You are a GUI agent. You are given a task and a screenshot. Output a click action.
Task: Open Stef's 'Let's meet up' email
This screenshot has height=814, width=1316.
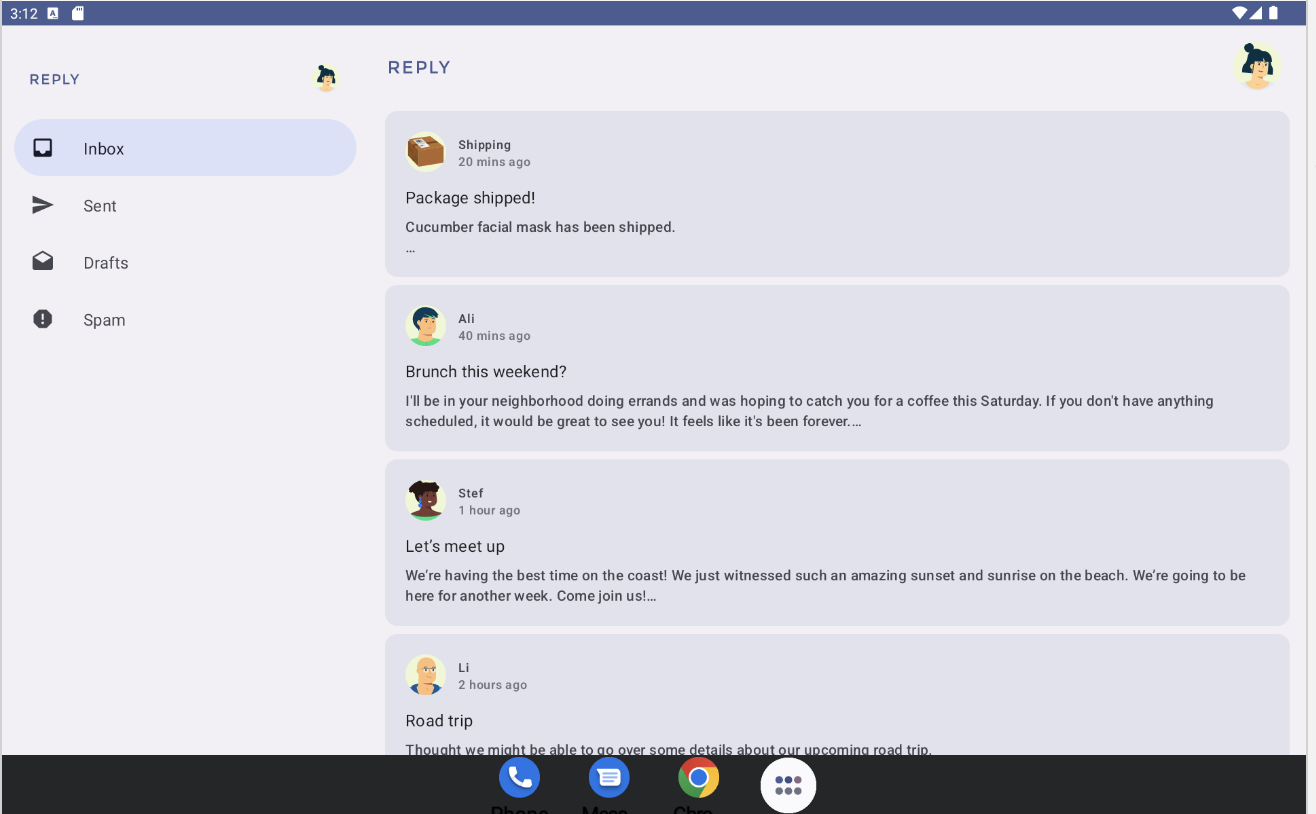point(837,545)
